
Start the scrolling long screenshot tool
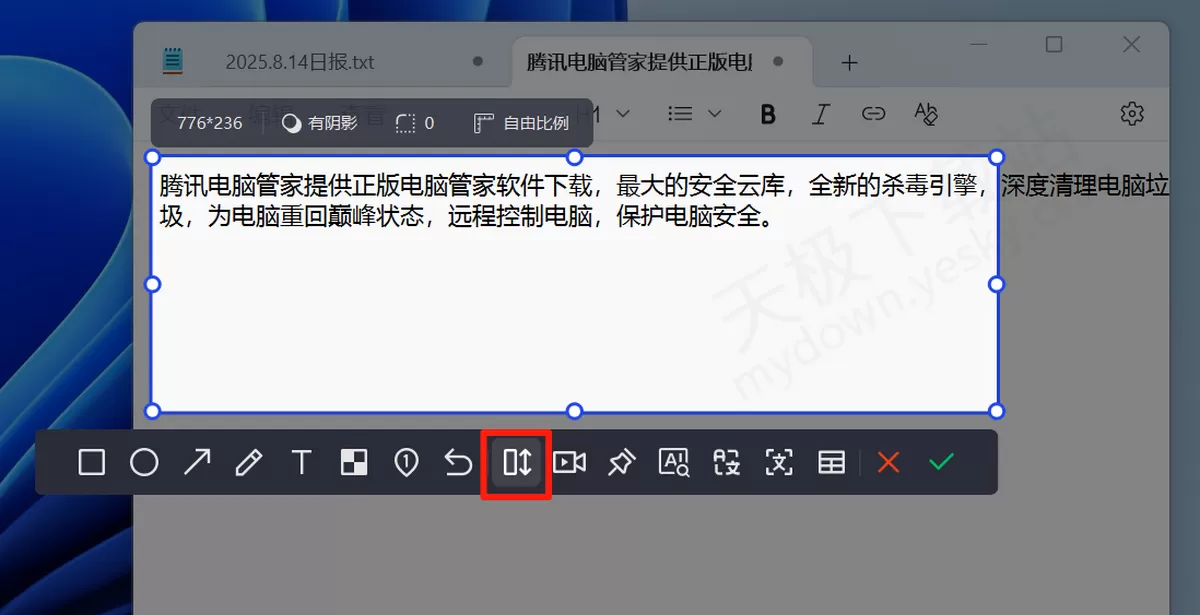[517, 462]
